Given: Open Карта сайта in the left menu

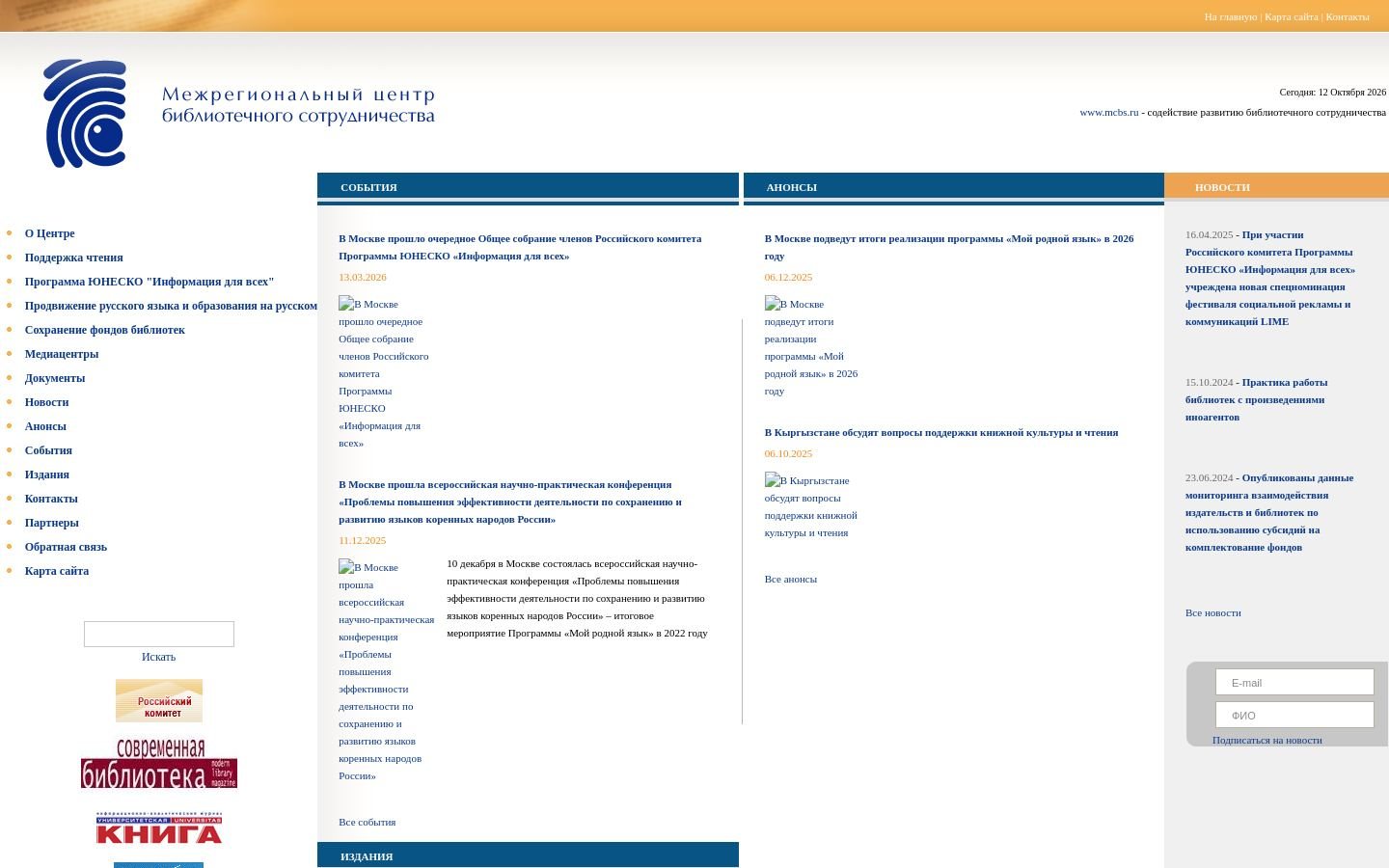Looking at the screenshot, I should tap(57, 571).
